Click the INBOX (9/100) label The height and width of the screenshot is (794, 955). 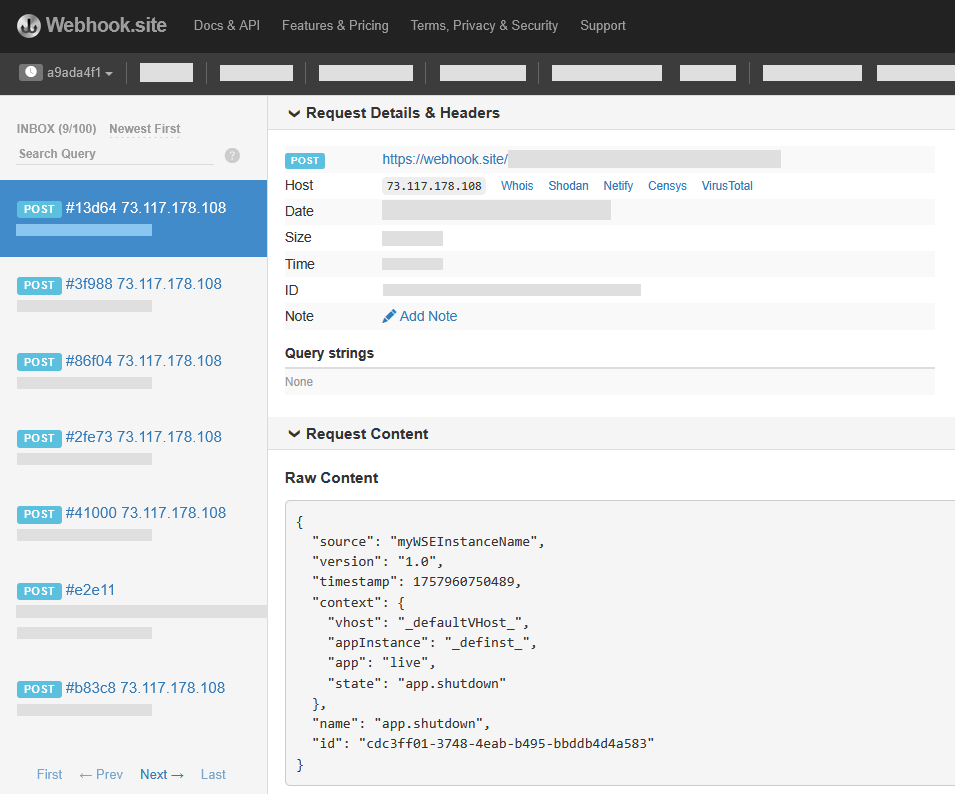pyautogui.click(x=56, y=128)
